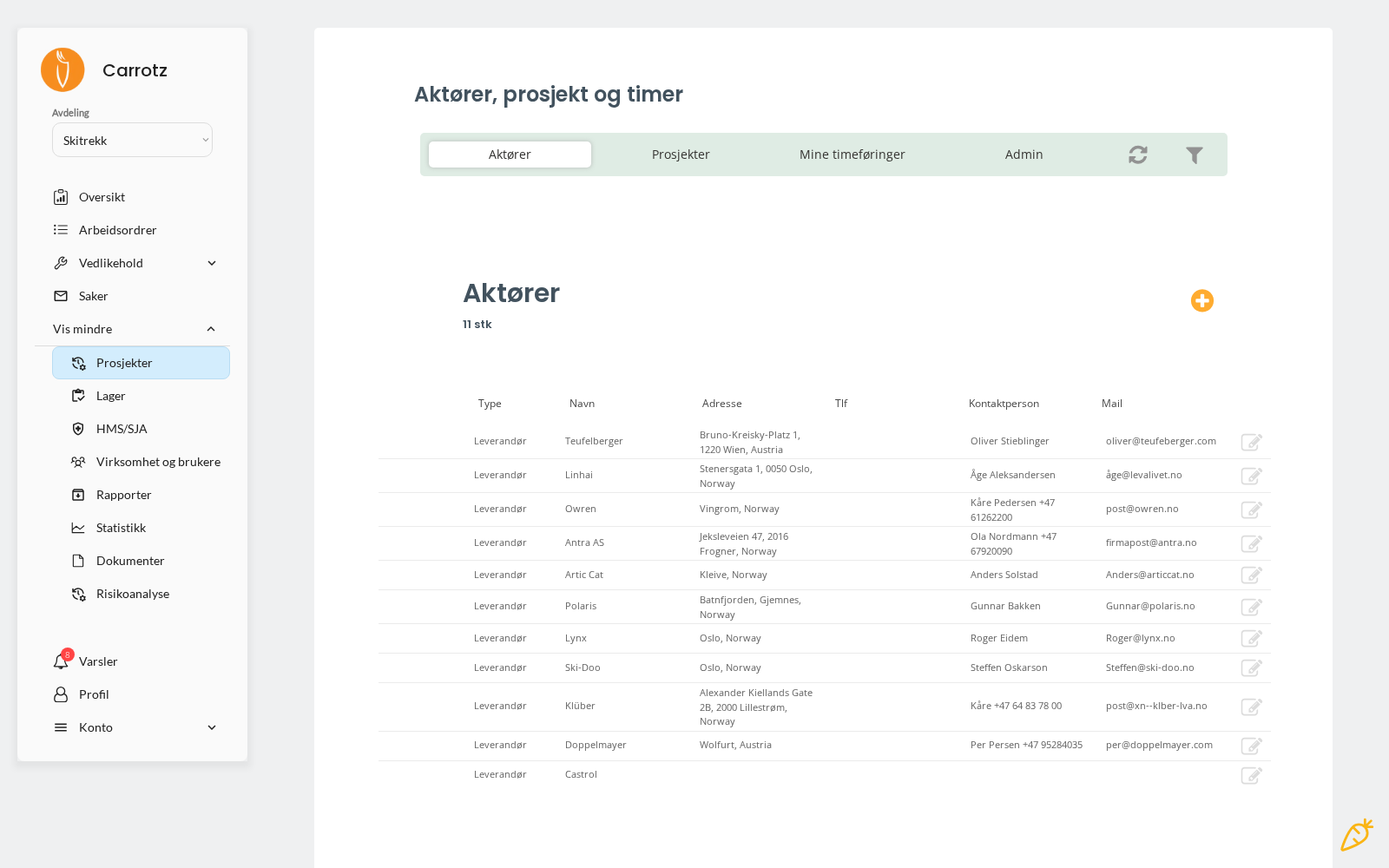Collapse the Vis mindre section
Viewport: 1389px width, 868px height.
(132, 329)
